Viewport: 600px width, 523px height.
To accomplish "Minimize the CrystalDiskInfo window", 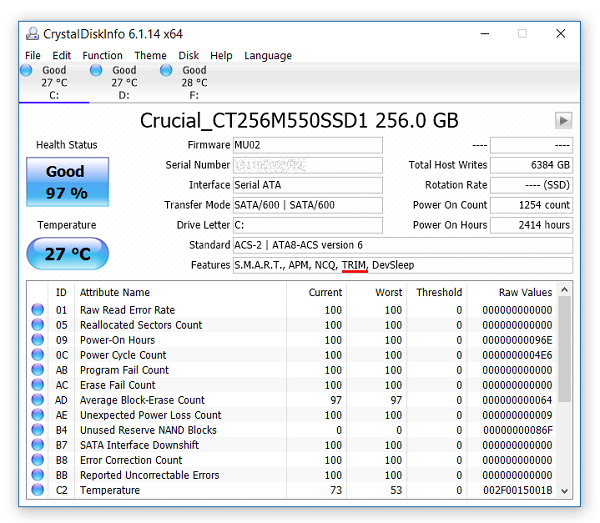I will (x=485, y=34).
